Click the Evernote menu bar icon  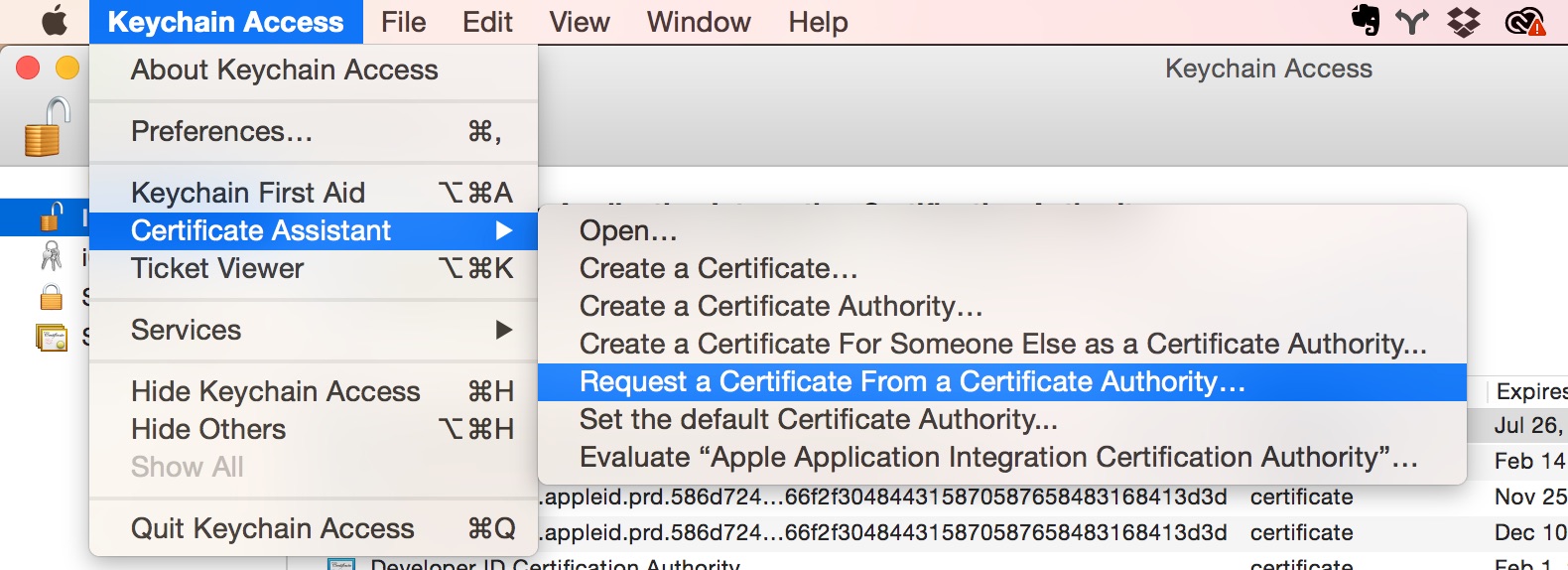pos(1367,21)
